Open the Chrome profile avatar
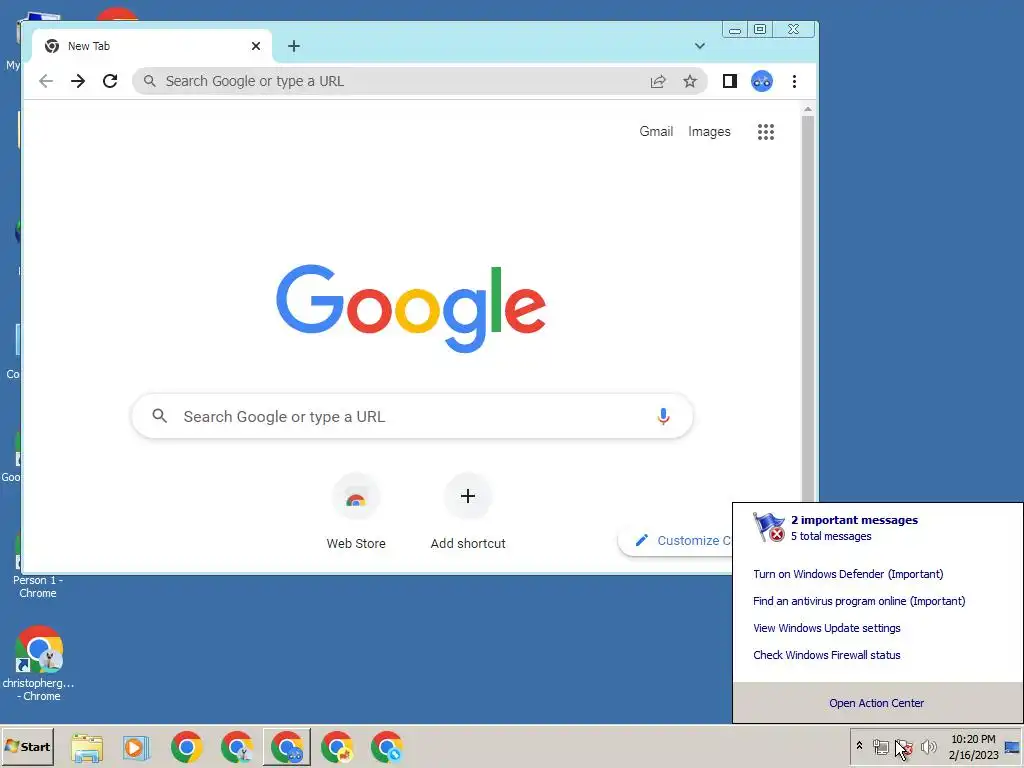The height and width of the screenshot is (768, 1024). click(x=761, y=81)
